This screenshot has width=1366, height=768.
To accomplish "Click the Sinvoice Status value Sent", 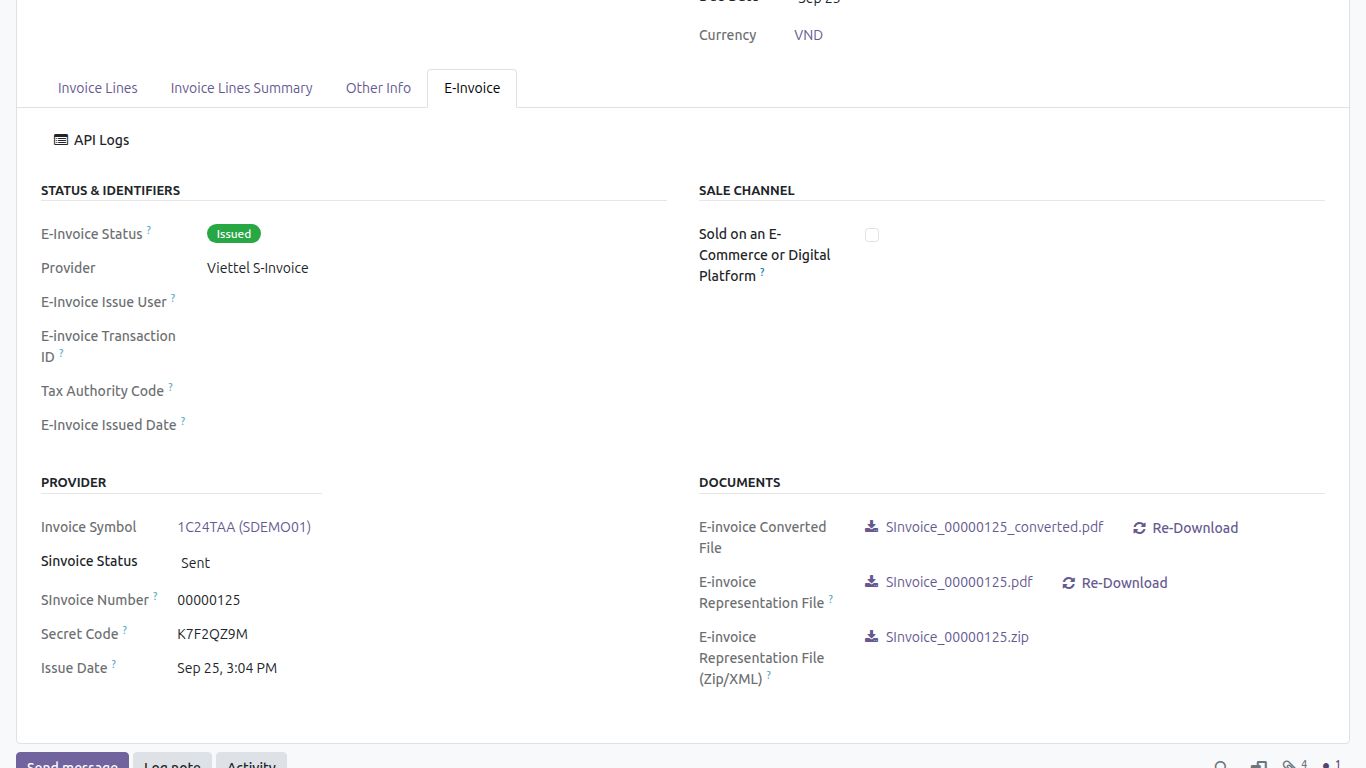I will pyautogui.click(x=195, y=563).
